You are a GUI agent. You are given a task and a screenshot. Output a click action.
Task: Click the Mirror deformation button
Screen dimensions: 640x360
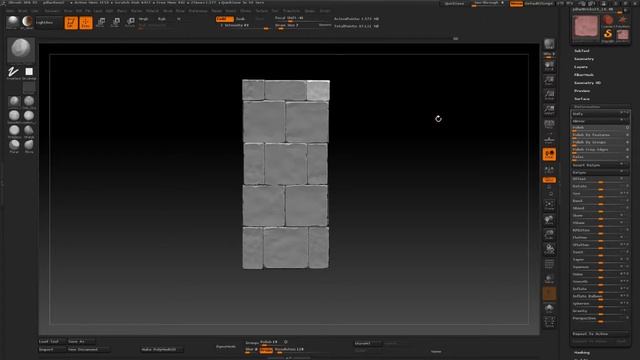[x=600, y=121]
